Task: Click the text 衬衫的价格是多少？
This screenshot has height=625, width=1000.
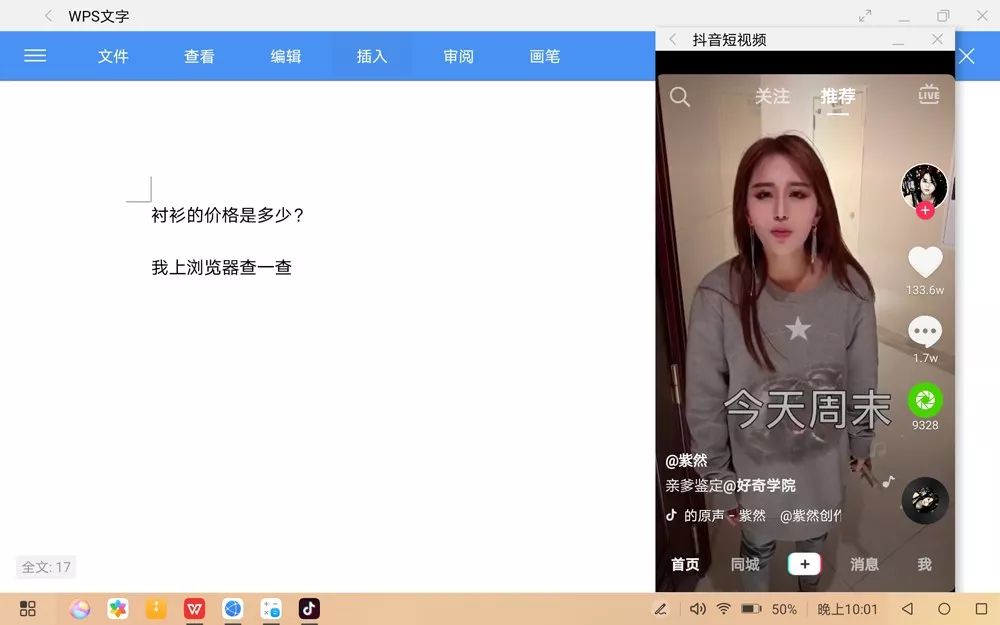Action: click(228, 215)
